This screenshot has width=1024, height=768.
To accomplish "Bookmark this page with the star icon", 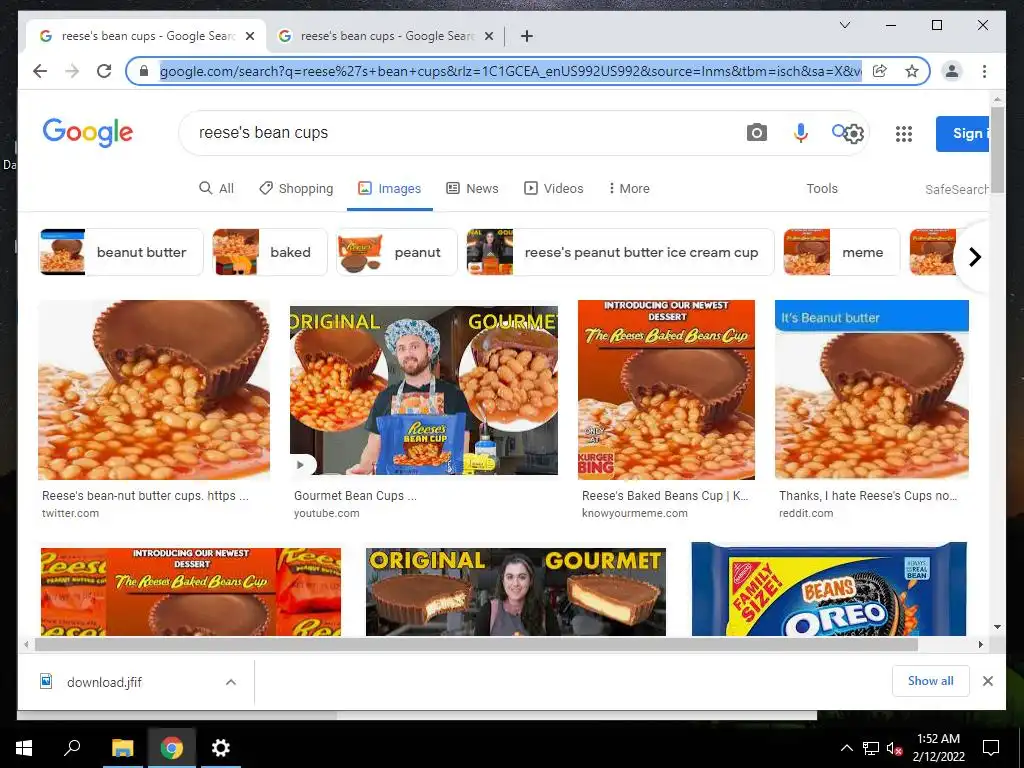I will pos(912,71).
